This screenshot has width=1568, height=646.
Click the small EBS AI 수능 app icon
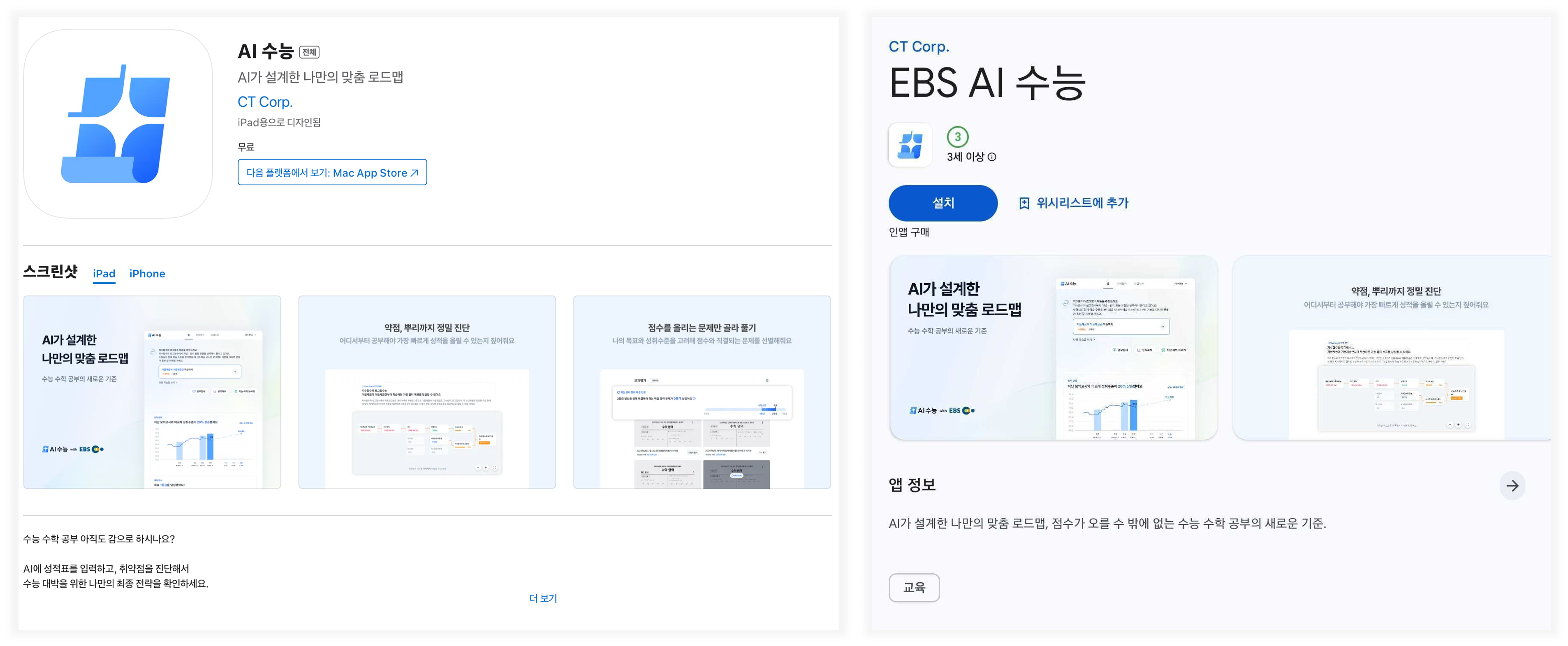910,145
